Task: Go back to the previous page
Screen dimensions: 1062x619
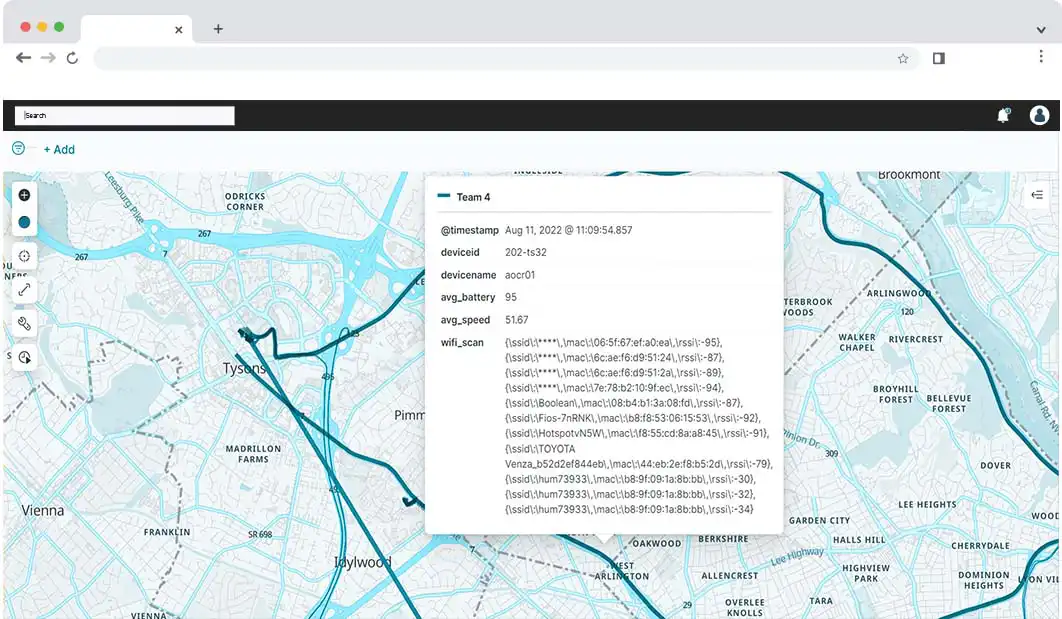Action: [23, 58]
